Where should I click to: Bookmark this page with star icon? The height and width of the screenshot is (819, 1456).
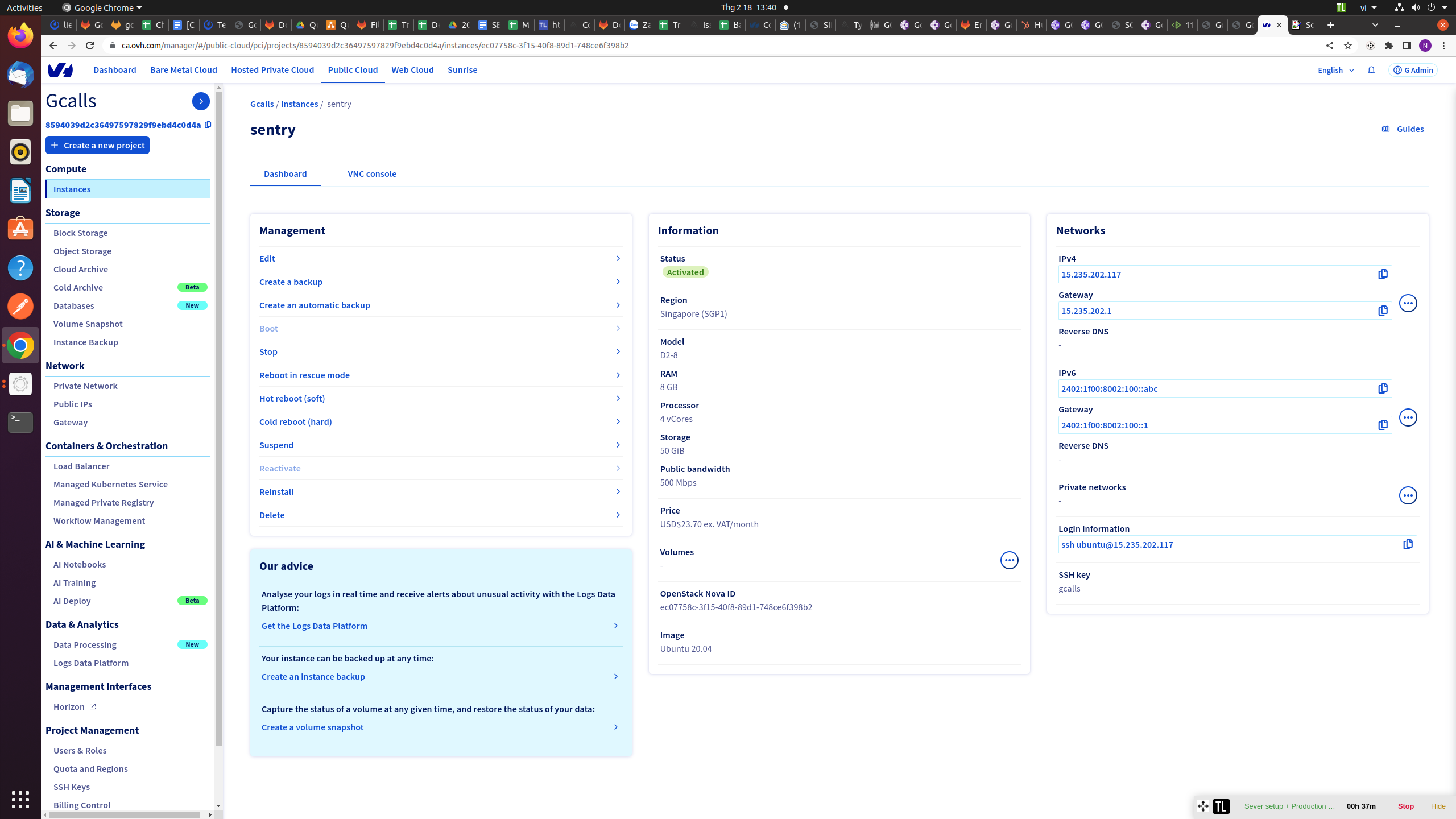(x=1347, y=45)
